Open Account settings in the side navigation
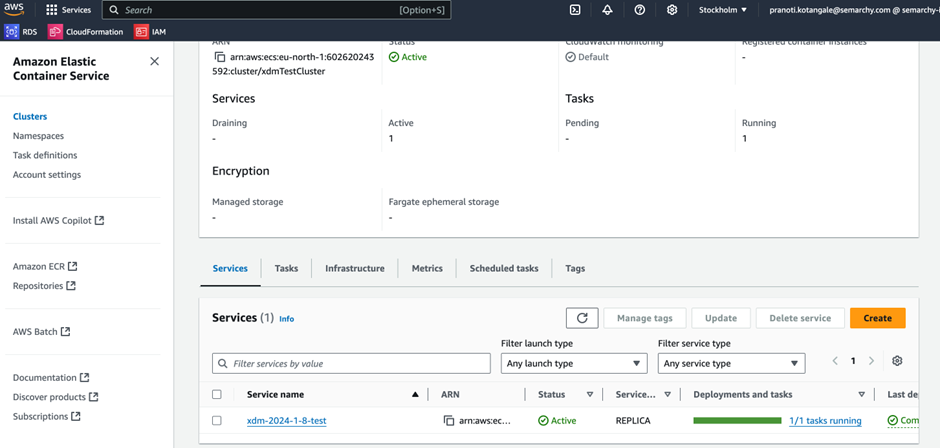The height and width of the screenshot is (448, 940). tap(47, 175)
